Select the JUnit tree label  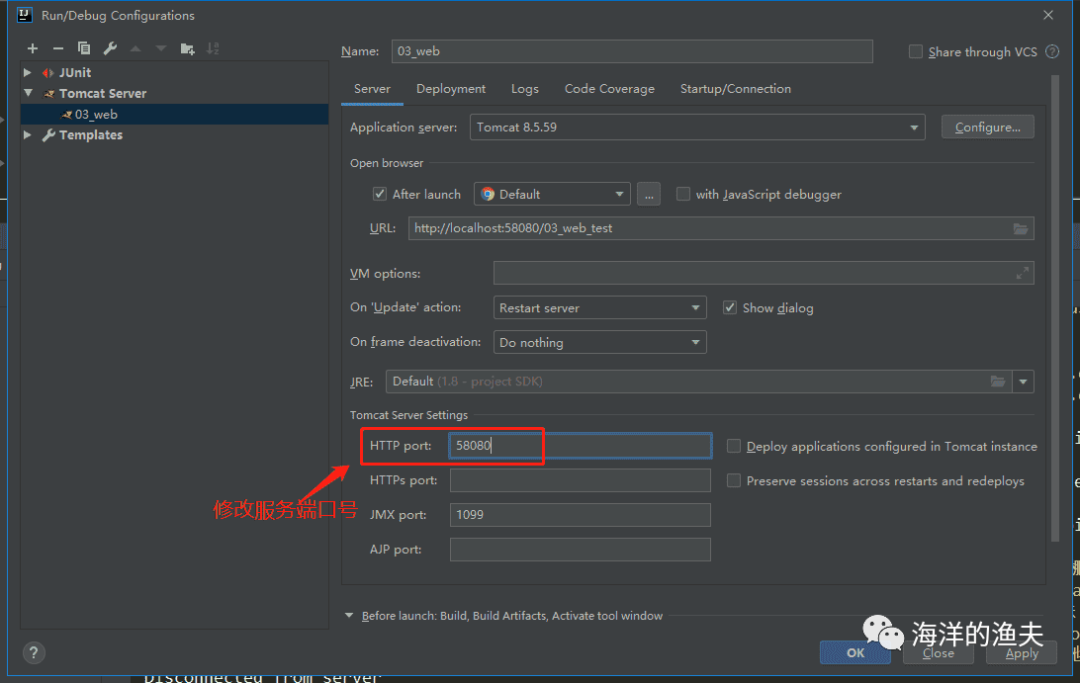tap(74, 72)
